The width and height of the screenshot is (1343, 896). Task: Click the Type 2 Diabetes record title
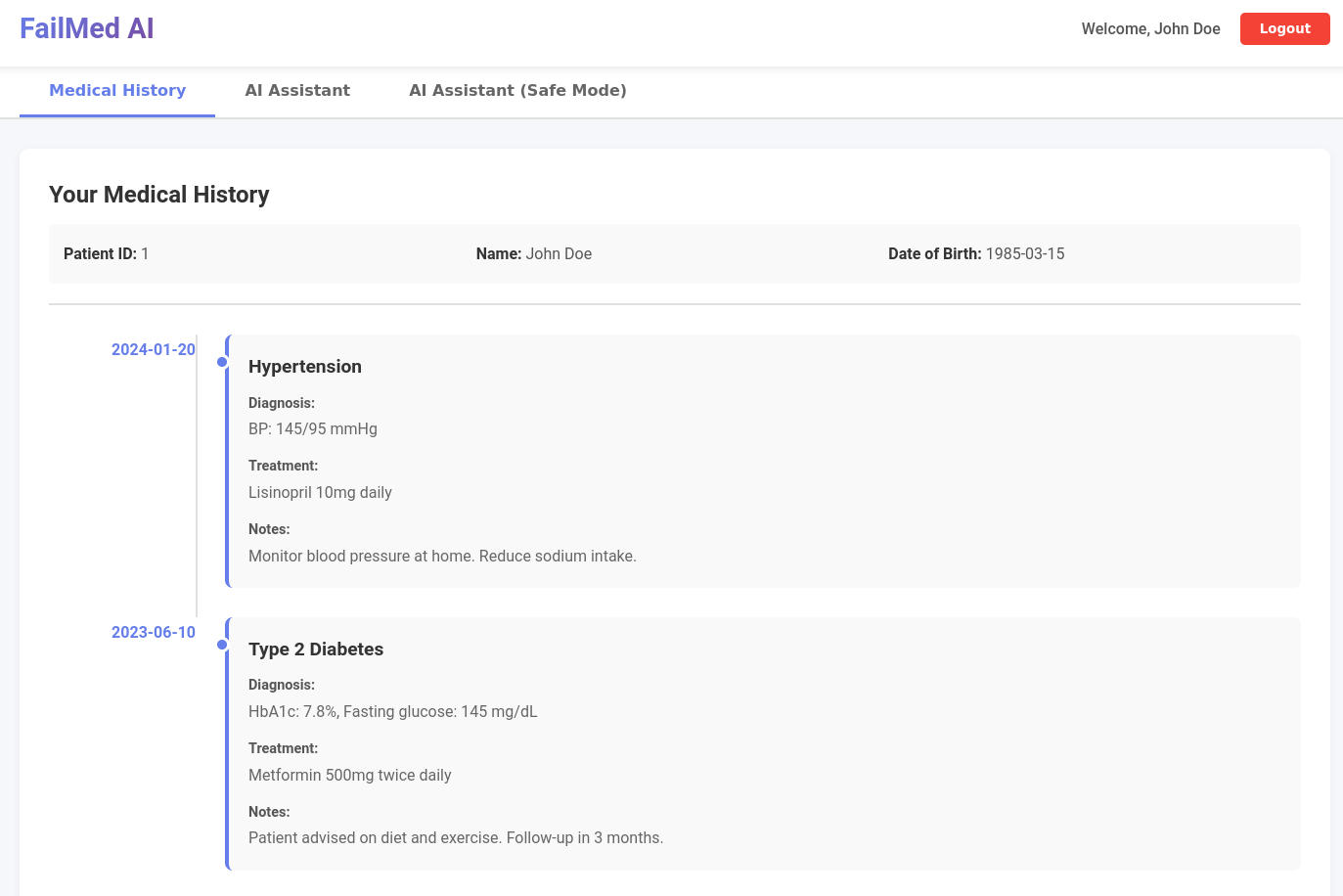(316, 650)
